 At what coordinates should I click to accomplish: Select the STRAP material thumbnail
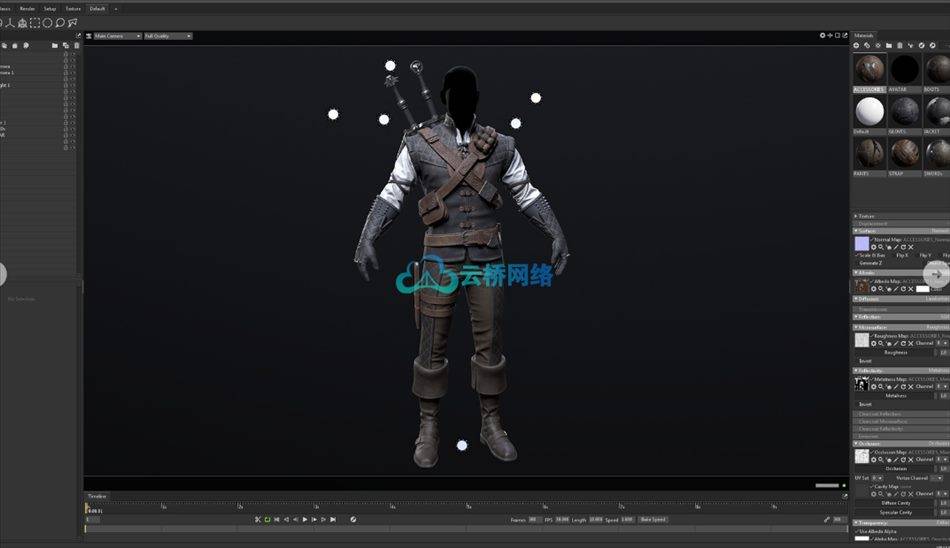pos(905,154)
